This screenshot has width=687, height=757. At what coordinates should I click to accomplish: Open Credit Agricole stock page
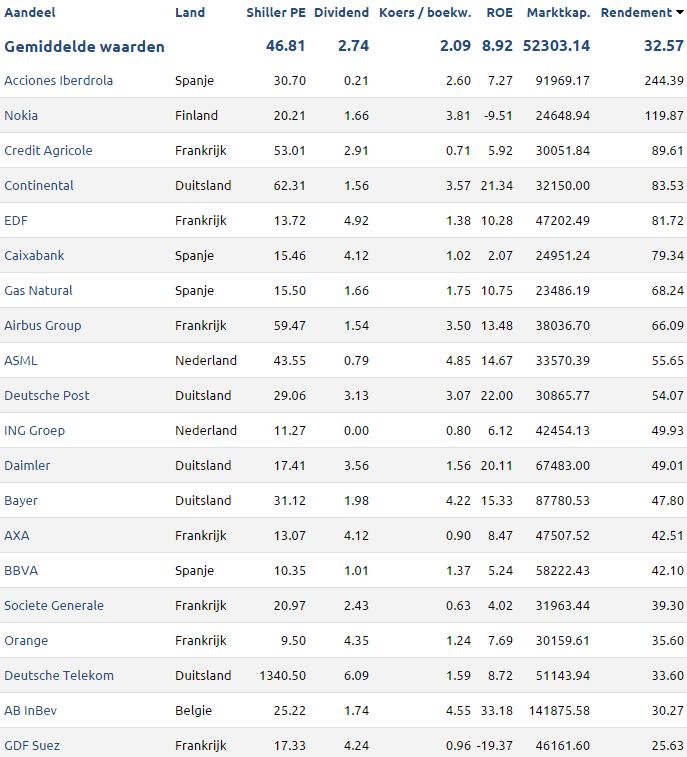pyautogui.click(x=48, y=150)
